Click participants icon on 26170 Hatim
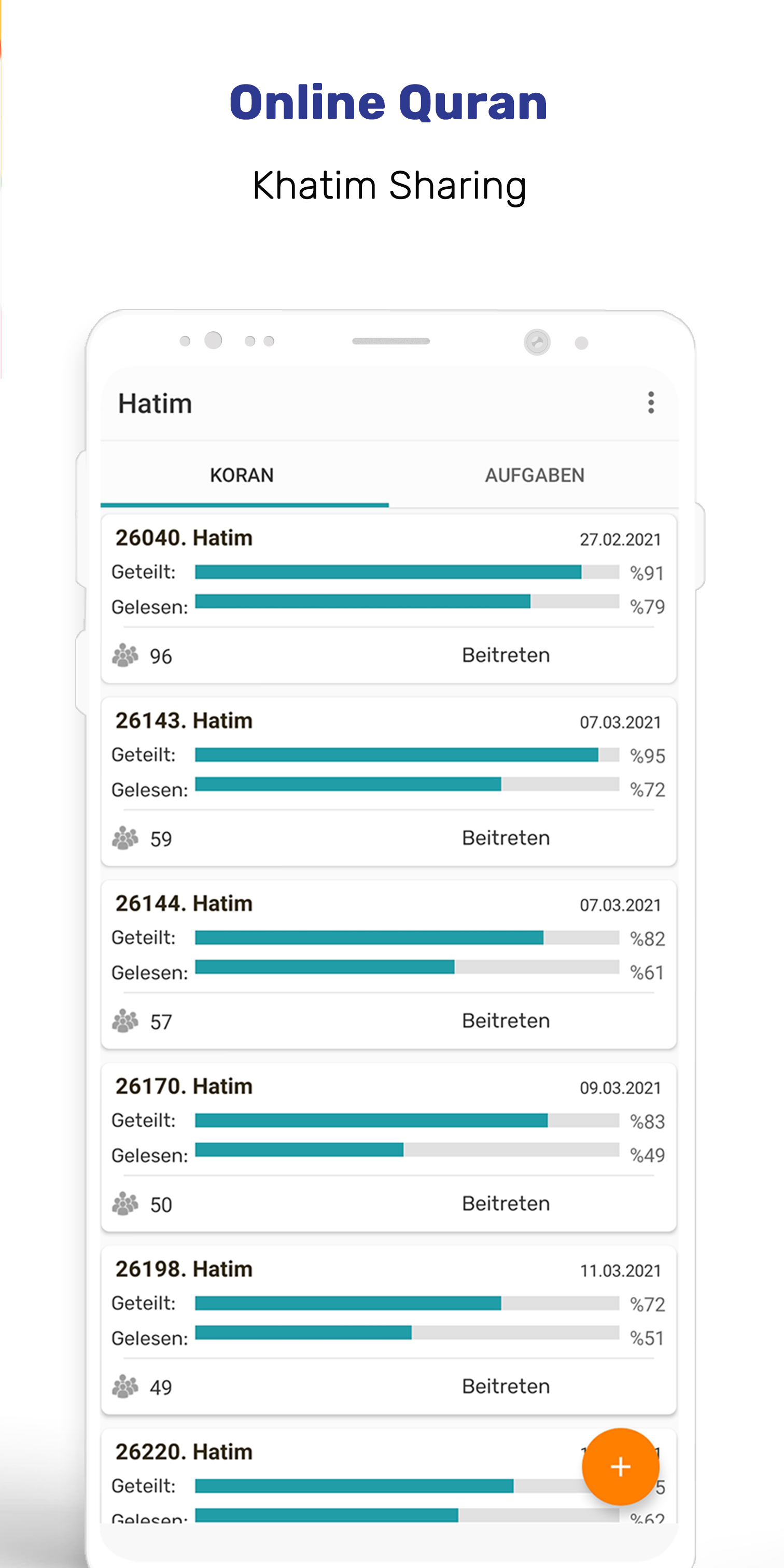Image resolution: width=784 pixels, height=1568 pixels. point(125,1203)
